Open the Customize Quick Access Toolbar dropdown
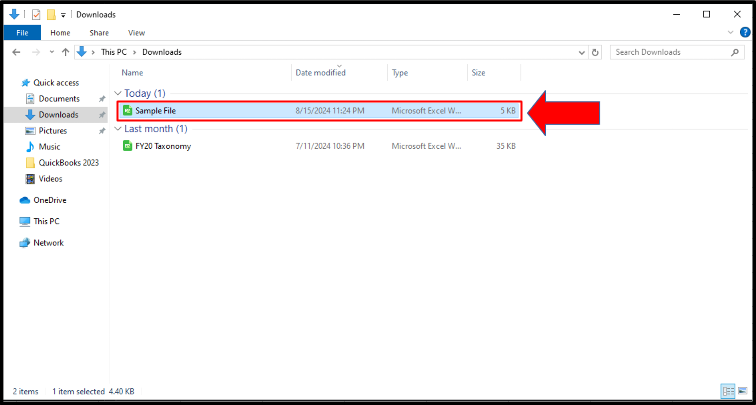Image resolution: width=756 pixels, height=405 pixels. click(x=63, y=15)
